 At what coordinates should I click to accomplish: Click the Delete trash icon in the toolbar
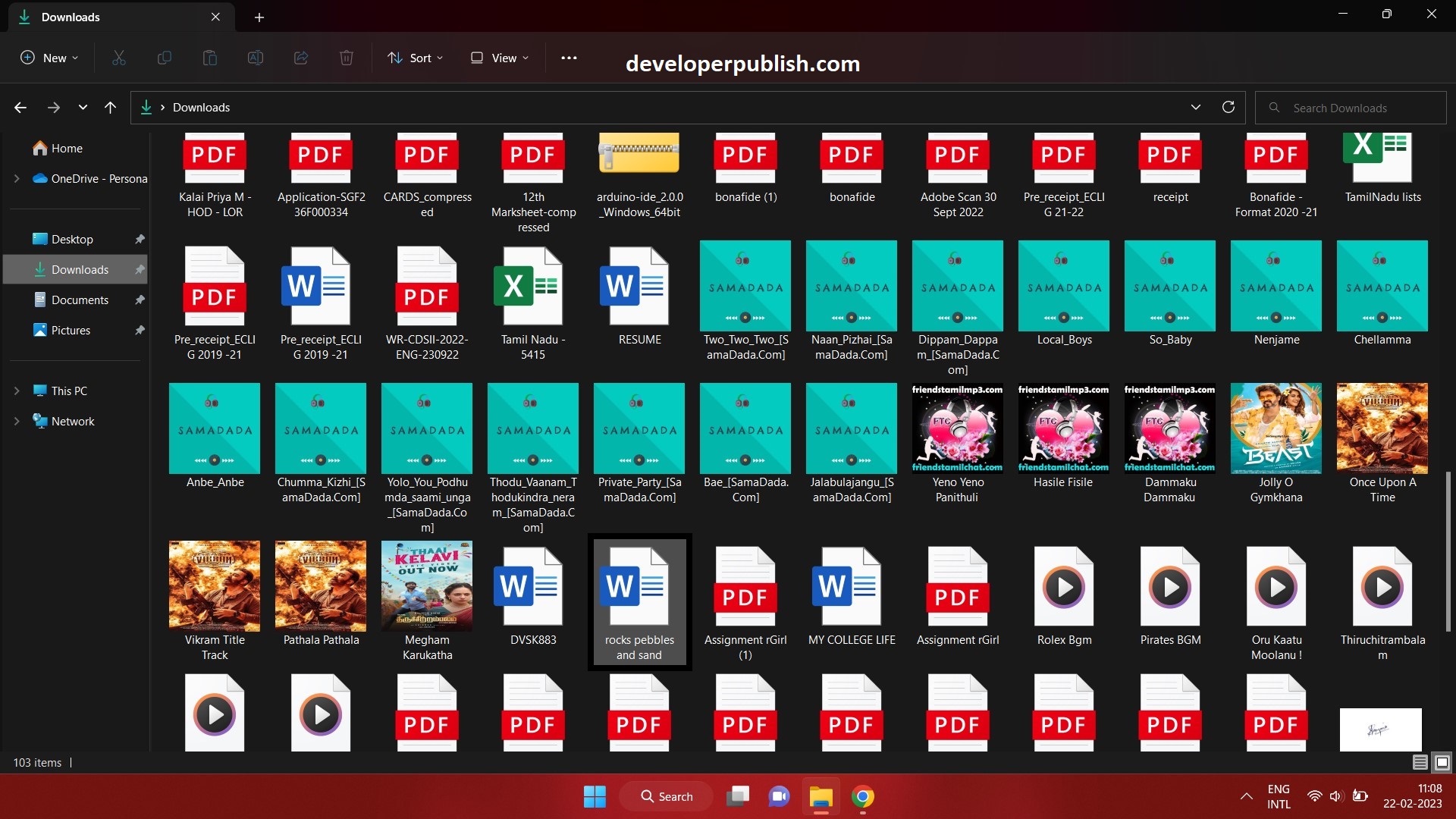pos(347,57)
